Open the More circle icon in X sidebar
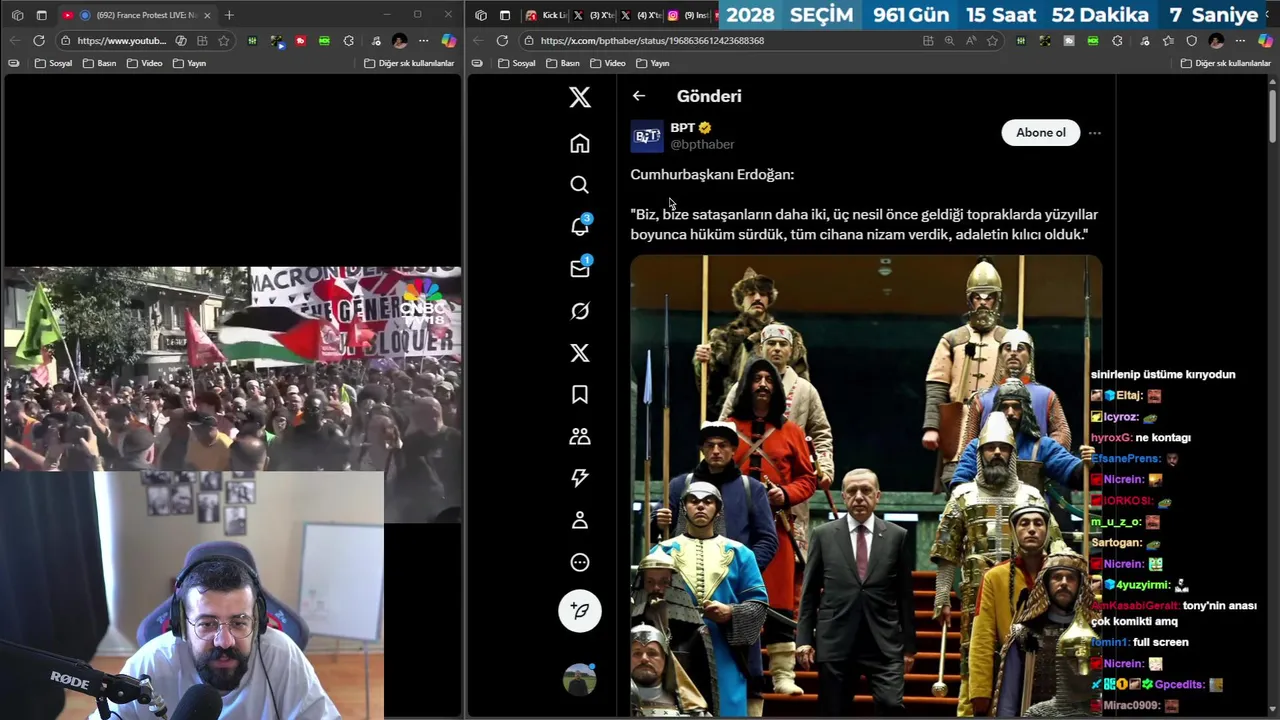The height and width of the screenshot is (720, 1280). pyautogui.click(x=580, y=562)
